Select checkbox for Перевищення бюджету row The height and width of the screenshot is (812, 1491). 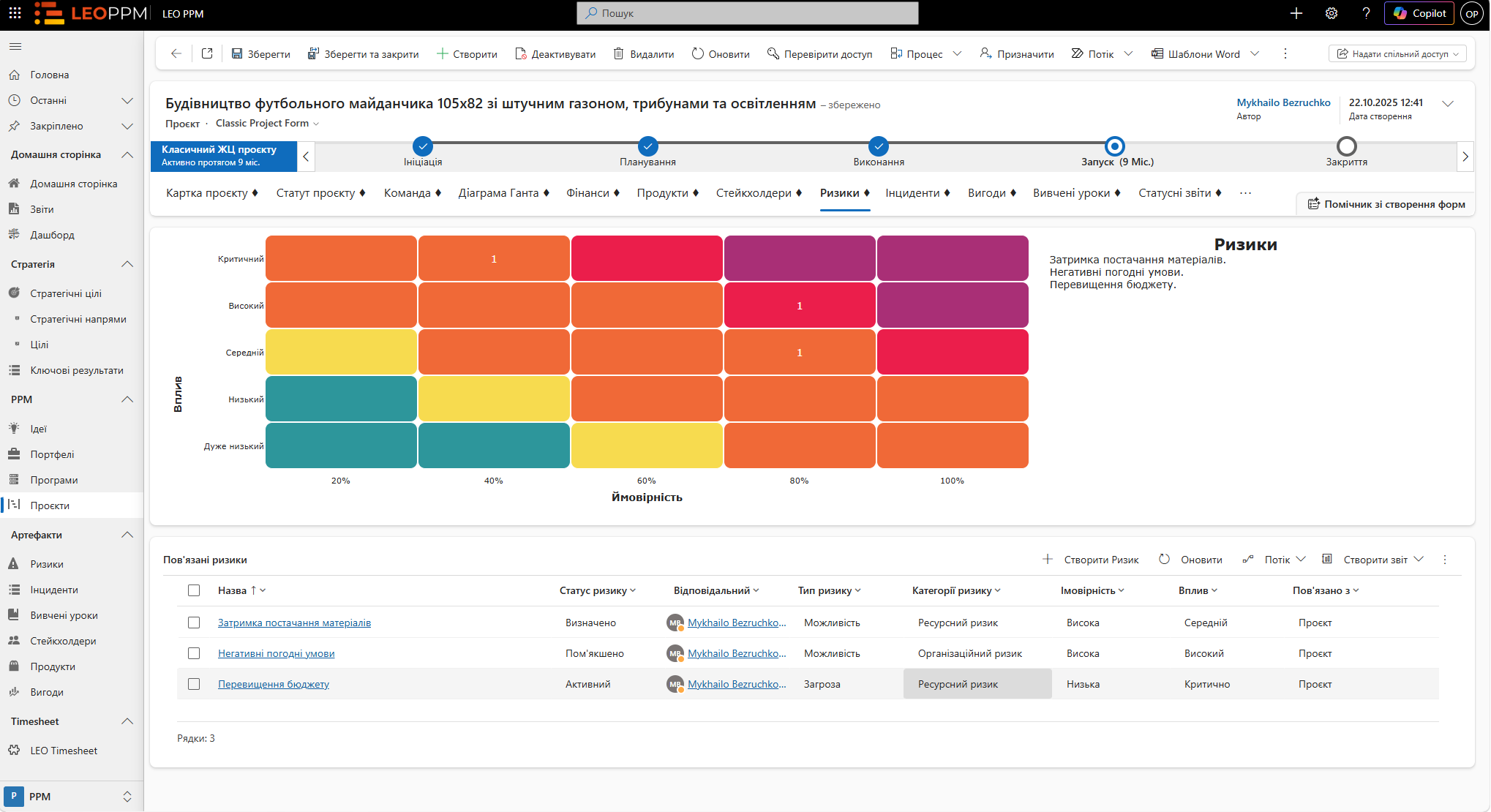194,684
